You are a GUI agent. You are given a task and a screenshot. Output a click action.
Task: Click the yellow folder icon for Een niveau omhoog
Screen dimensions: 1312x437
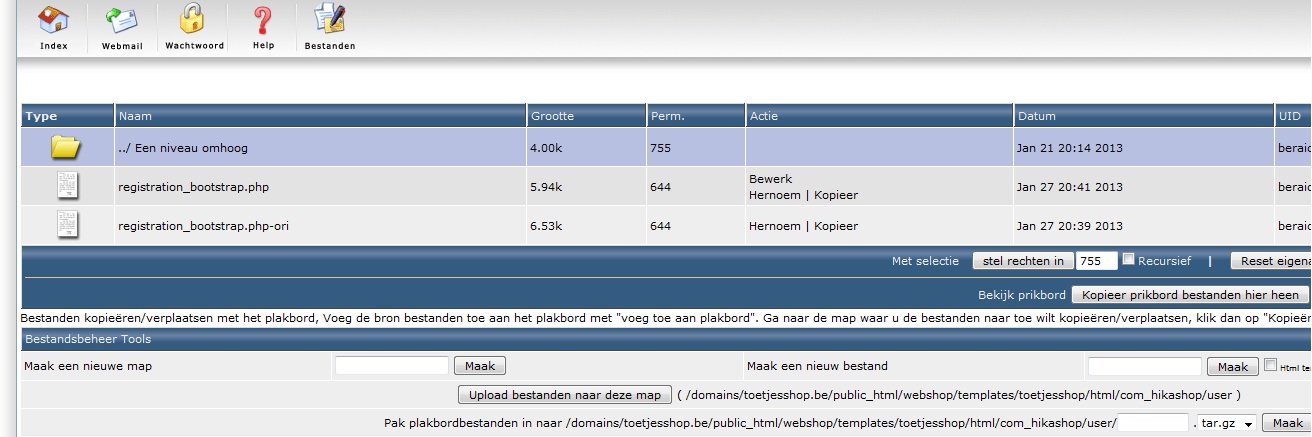point(67,148)
